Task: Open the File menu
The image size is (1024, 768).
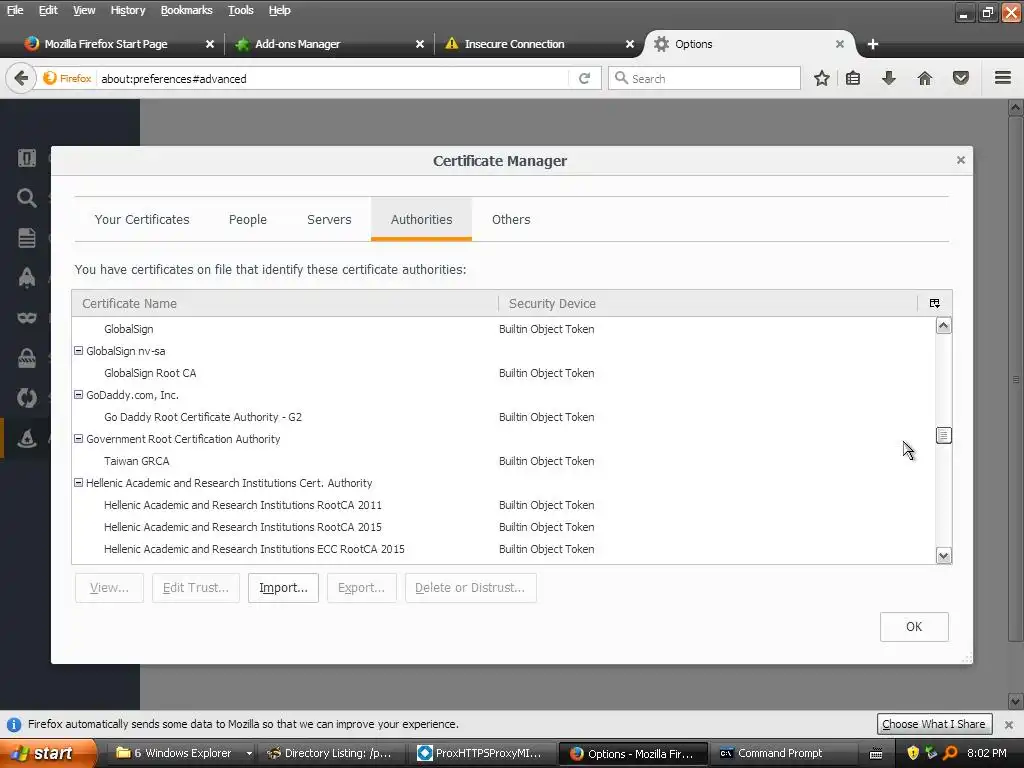Action: pyautogui.click(x=15, y=10)
